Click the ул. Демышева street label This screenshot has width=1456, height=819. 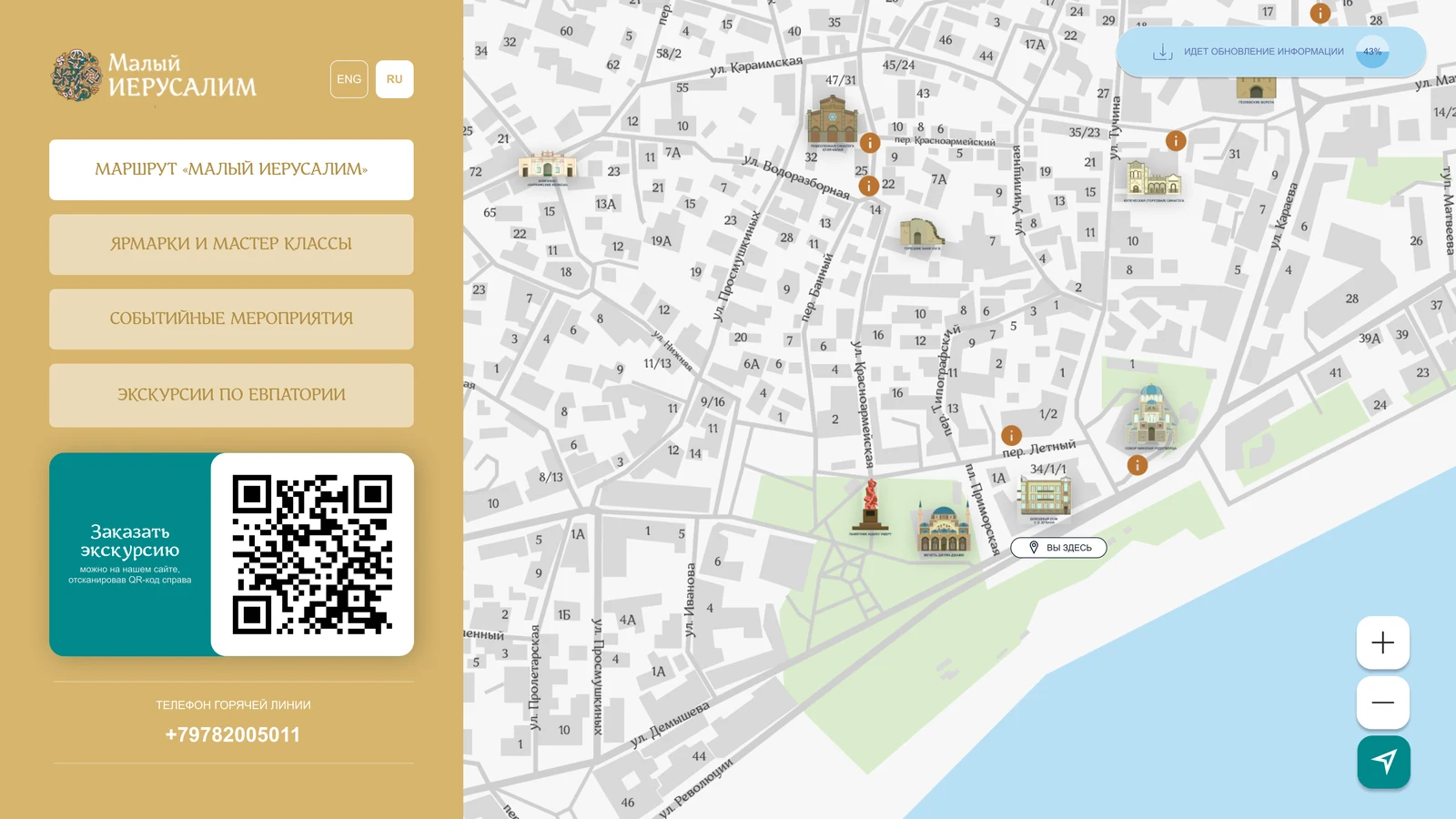tap(670, 724)
